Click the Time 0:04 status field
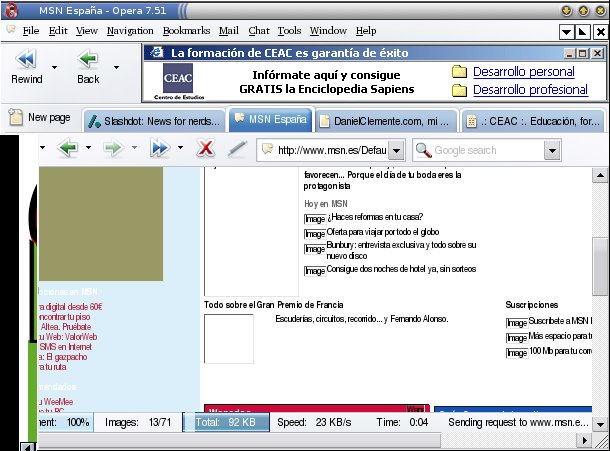 pyautogui.click(x=402, y=422)
